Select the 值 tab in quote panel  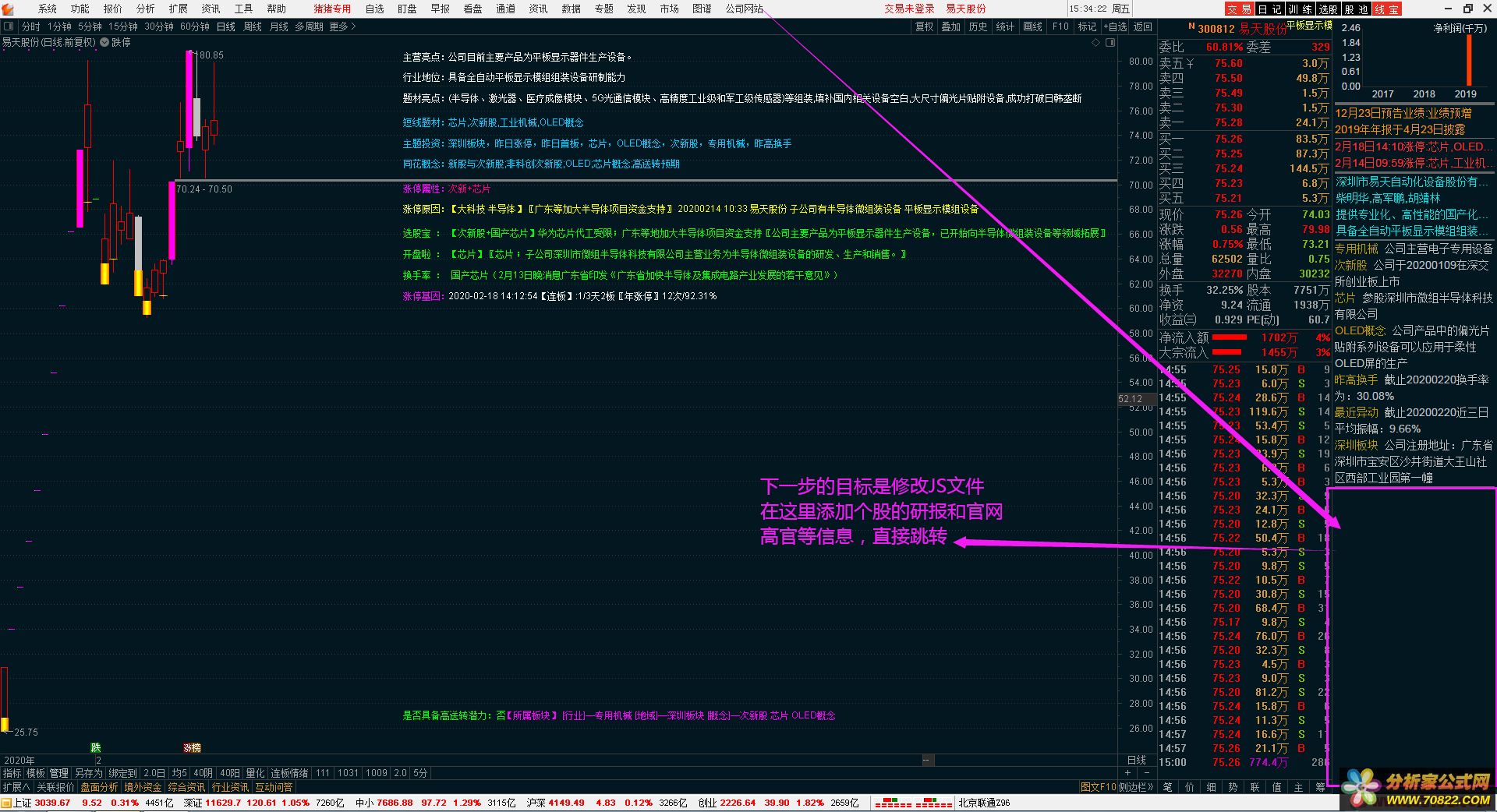(x=1277, y=787)
